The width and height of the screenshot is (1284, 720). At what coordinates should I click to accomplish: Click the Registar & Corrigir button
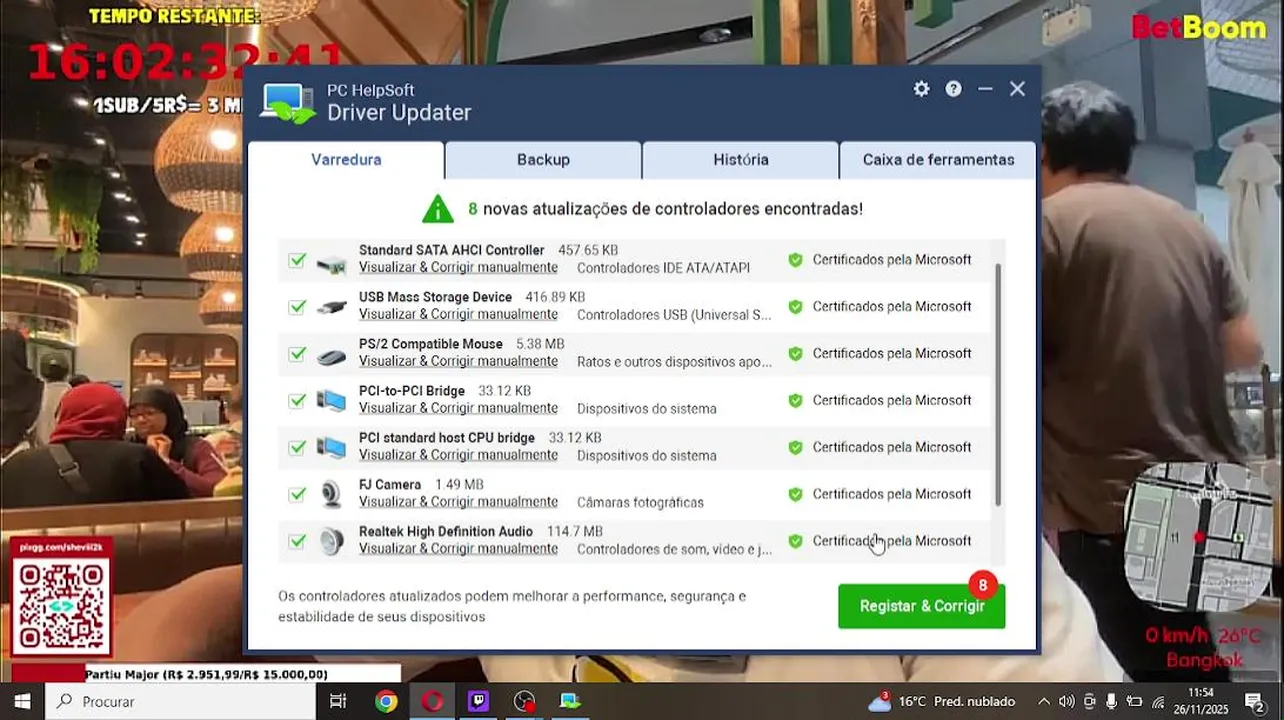922,606
